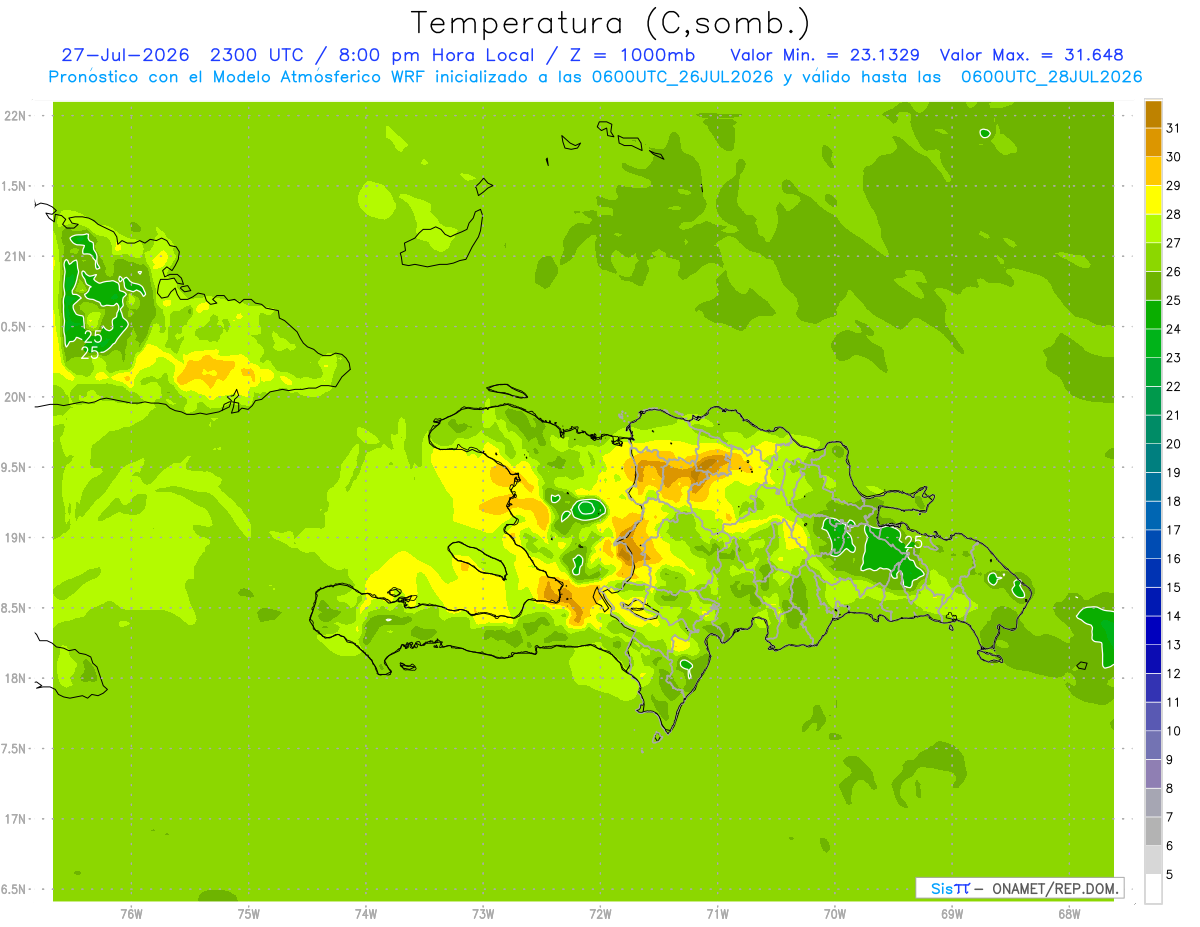Click the colorbar value label "31"
This screenshot has width=1200, height=927.
tap(1174, 128)
